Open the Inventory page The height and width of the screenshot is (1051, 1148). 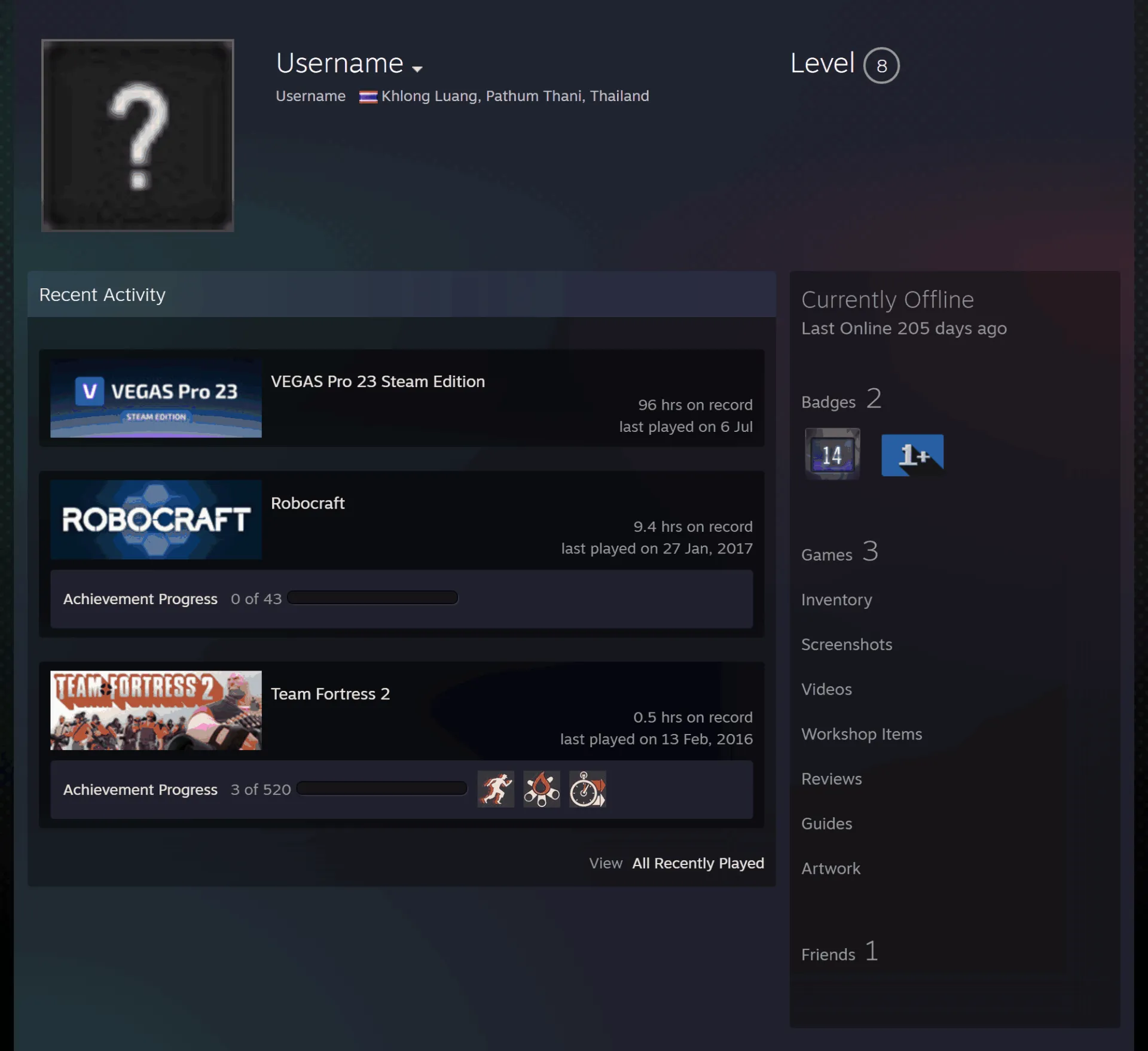point(836,599)
